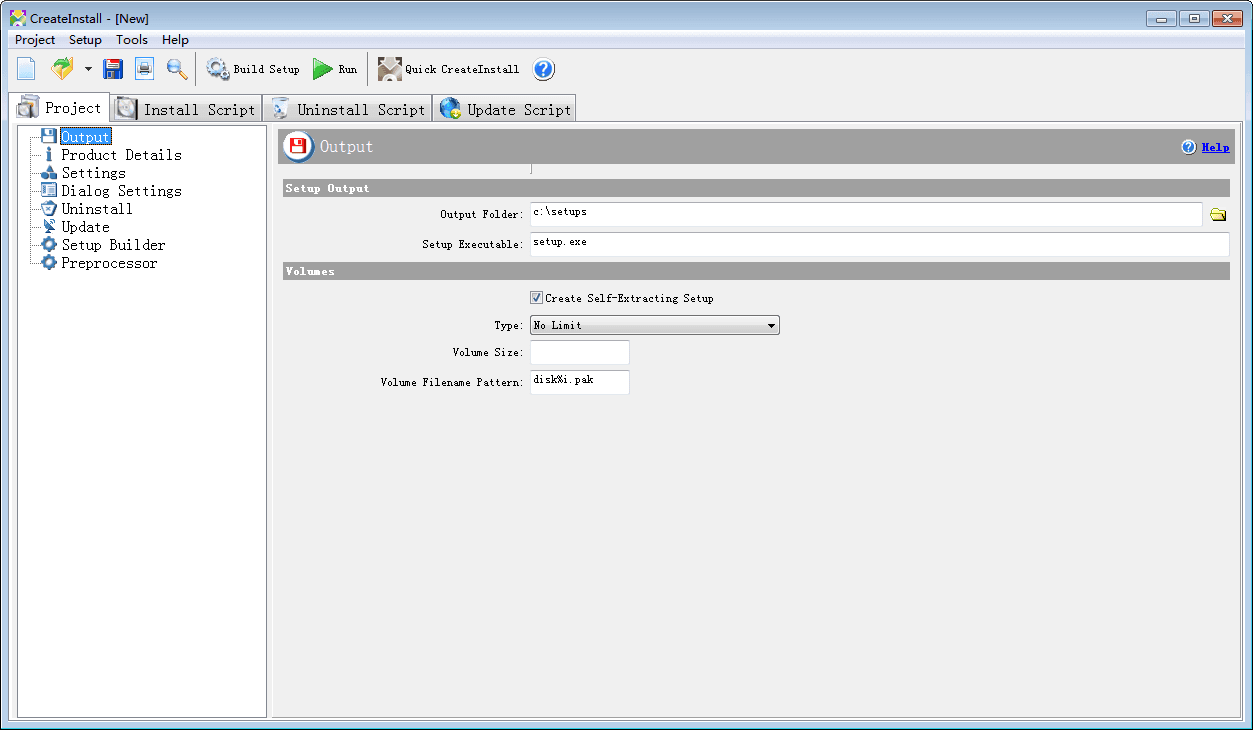This screenshot has width=1253, height=730.
Task: Click the Help link in Output header
Action: click(1215, 147)
